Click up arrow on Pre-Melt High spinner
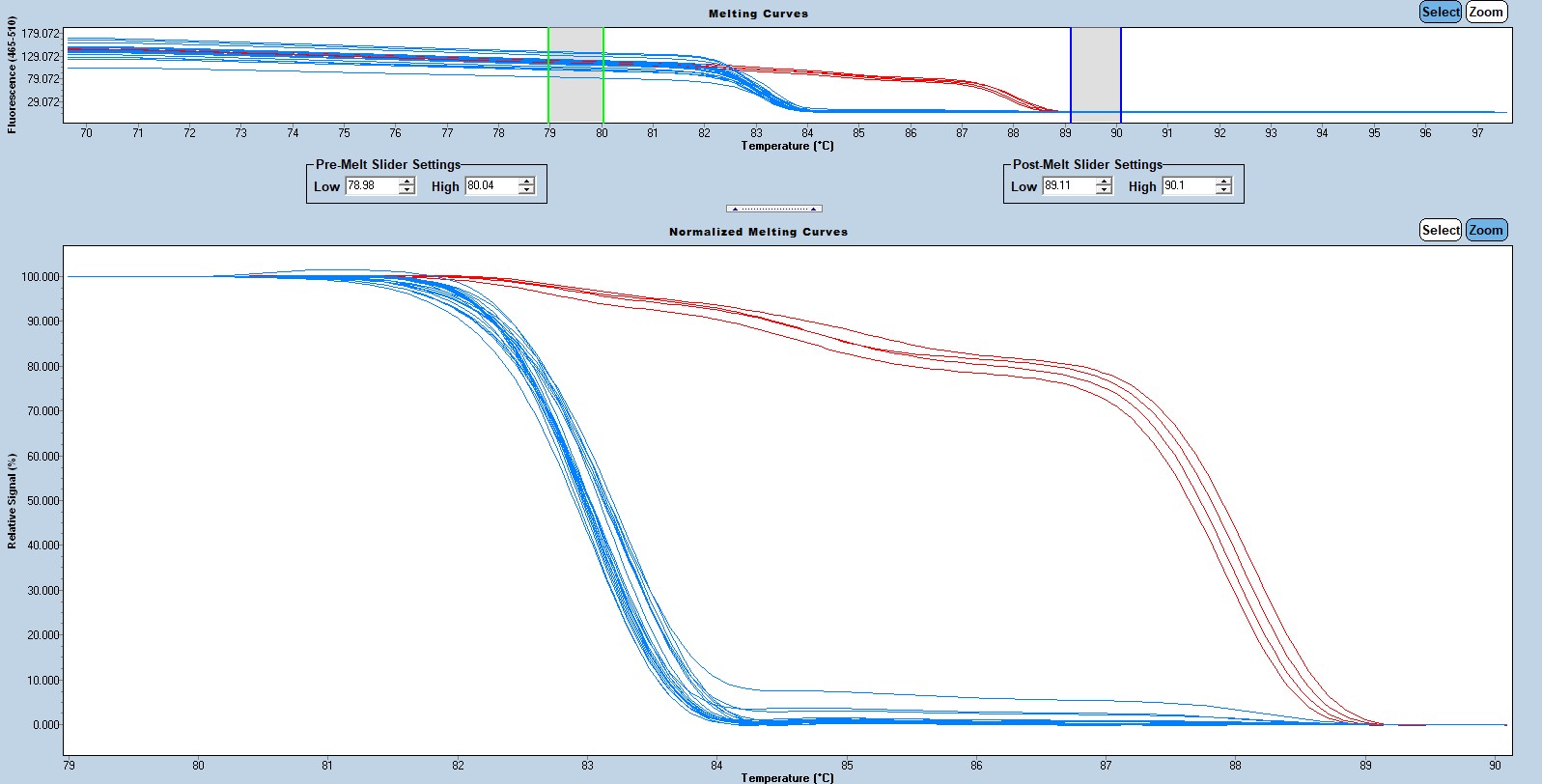1542x784 pixels. tap(526, 182)
